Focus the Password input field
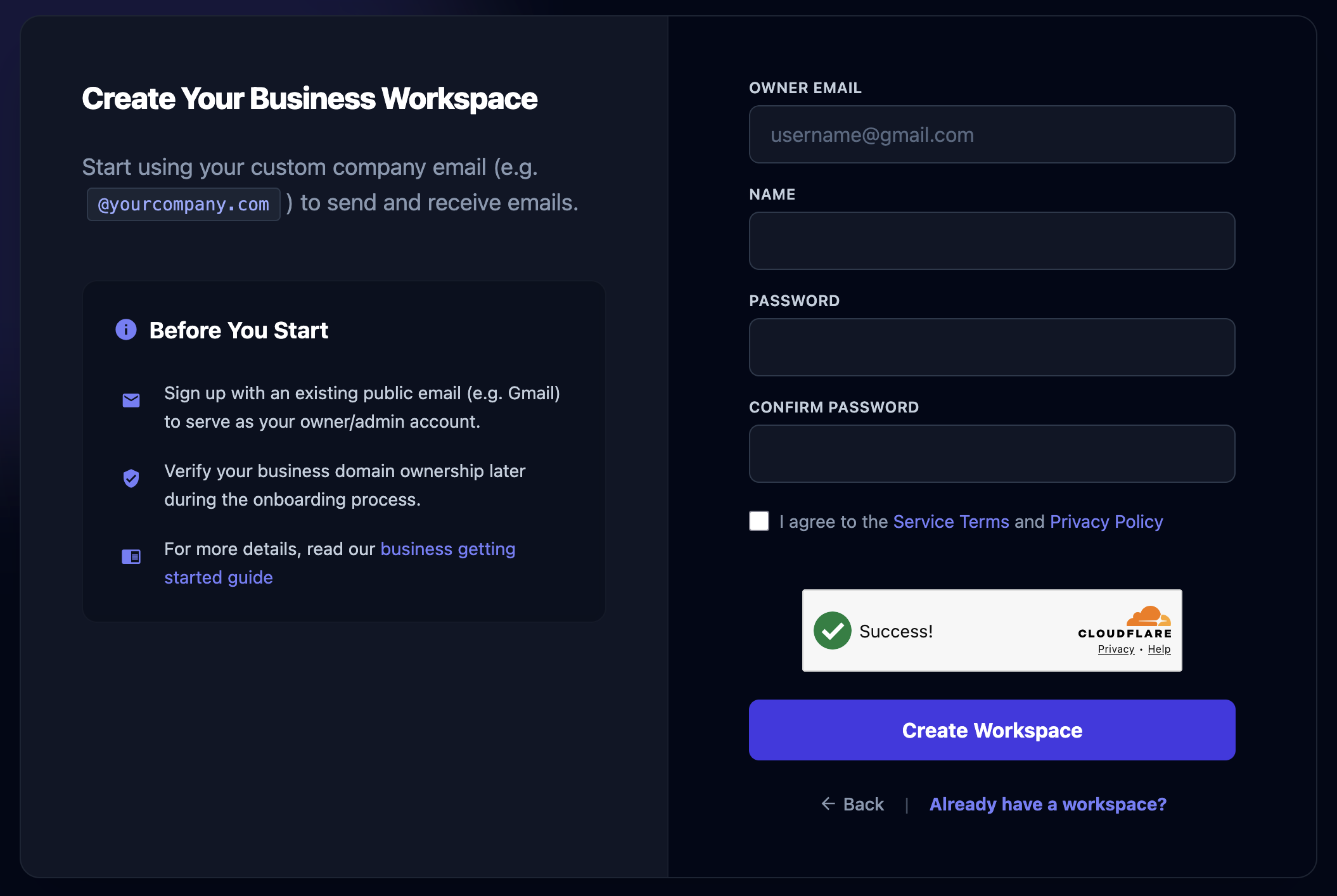Screen dimensions: 1337x896 click(x=992, y=347)
